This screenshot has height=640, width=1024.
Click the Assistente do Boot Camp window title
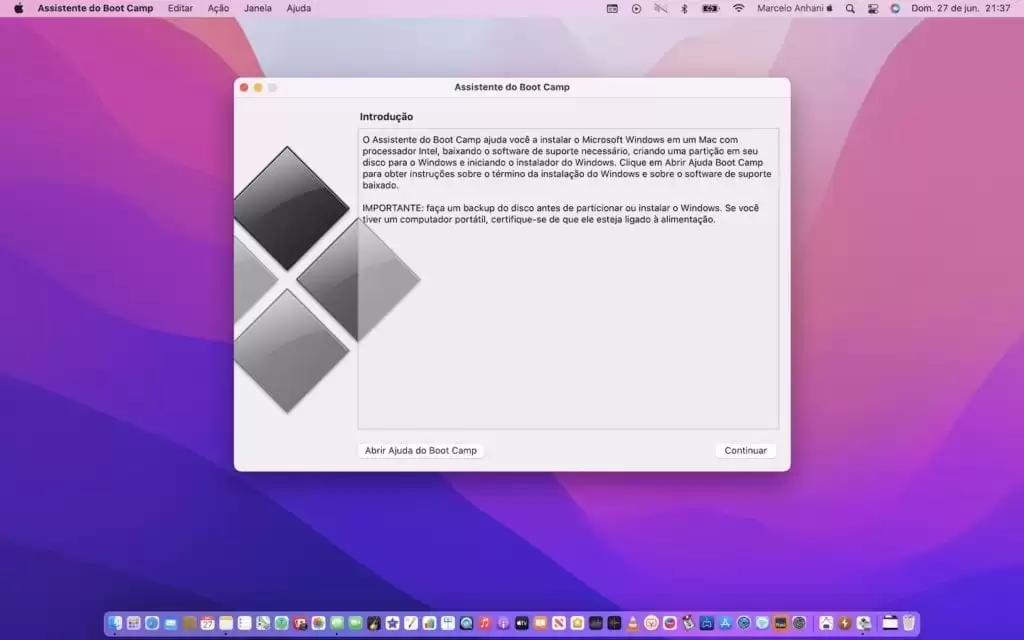pyautogui.click(x=512, y=87)
